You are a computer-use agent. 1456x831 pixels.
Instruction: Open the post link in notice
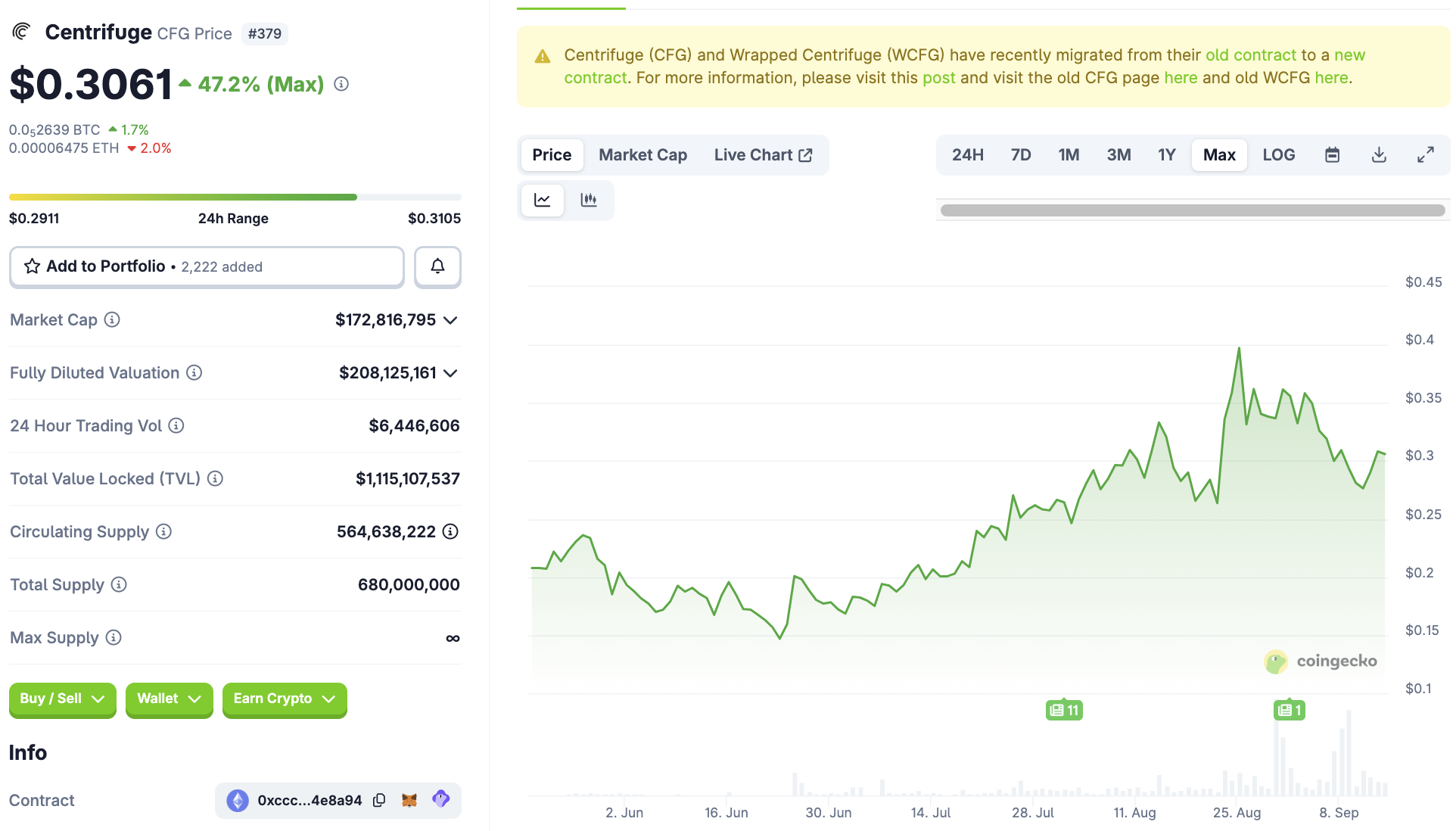pos(938,77)
